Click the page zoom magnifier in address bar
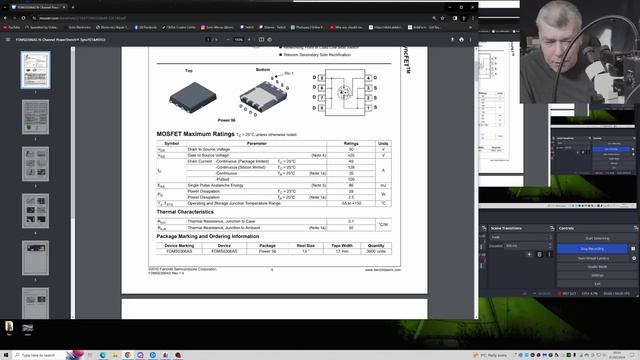This screenshot has width=640, height=360. (x=434, y=18)
